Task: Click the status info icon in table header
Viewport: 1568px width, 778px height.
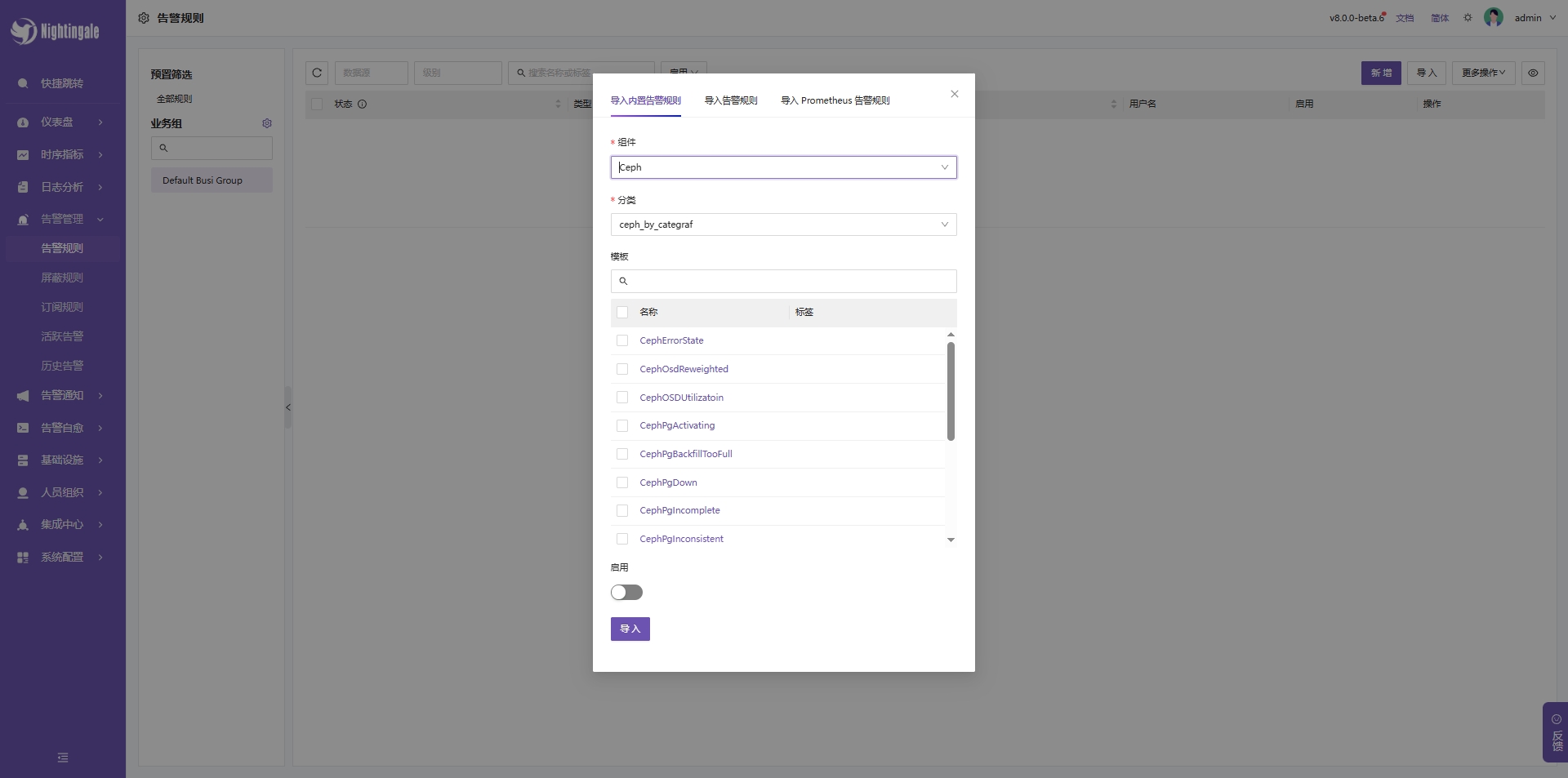Action: (362, 104)
